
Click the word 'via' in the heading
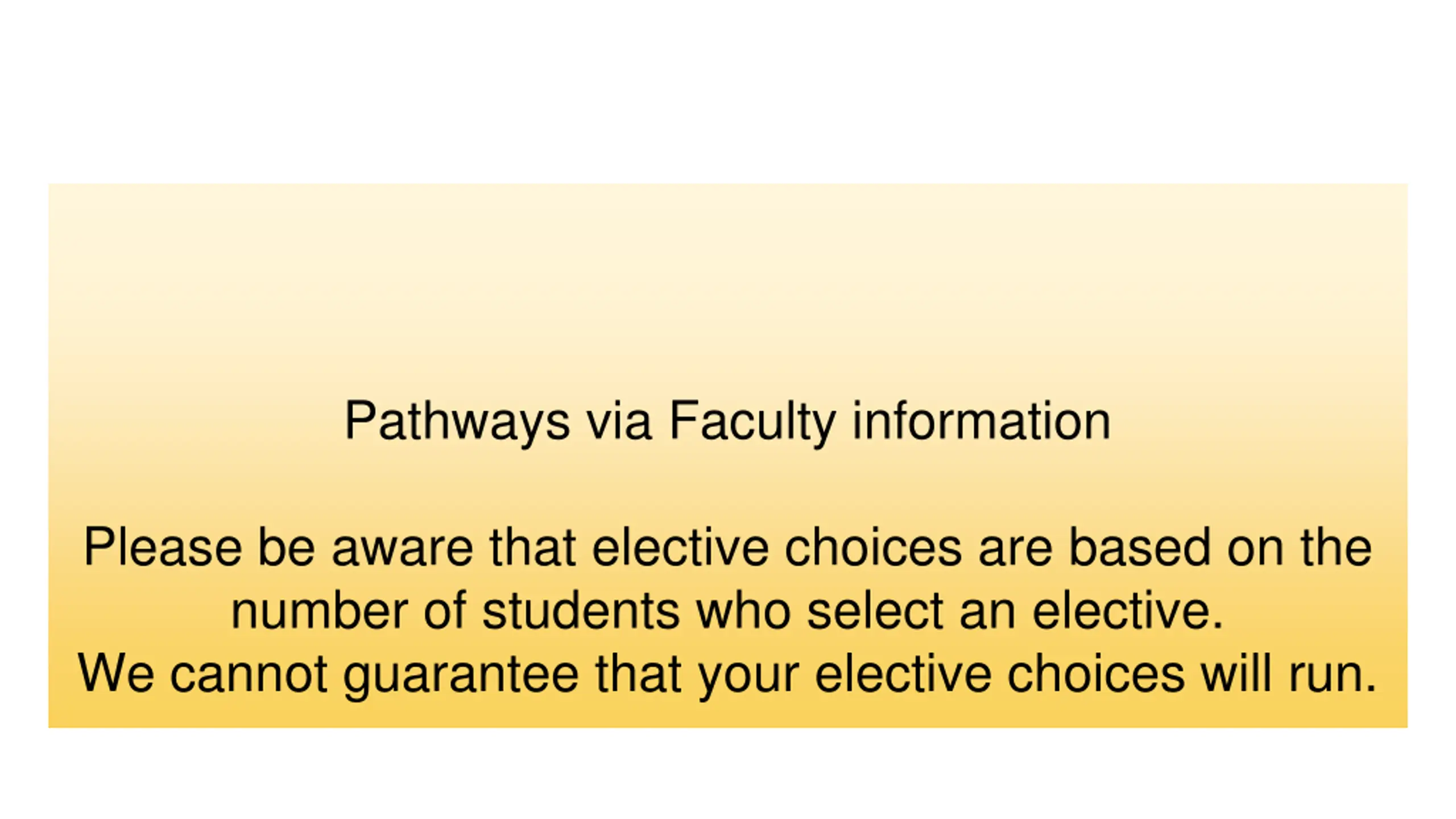619,421
